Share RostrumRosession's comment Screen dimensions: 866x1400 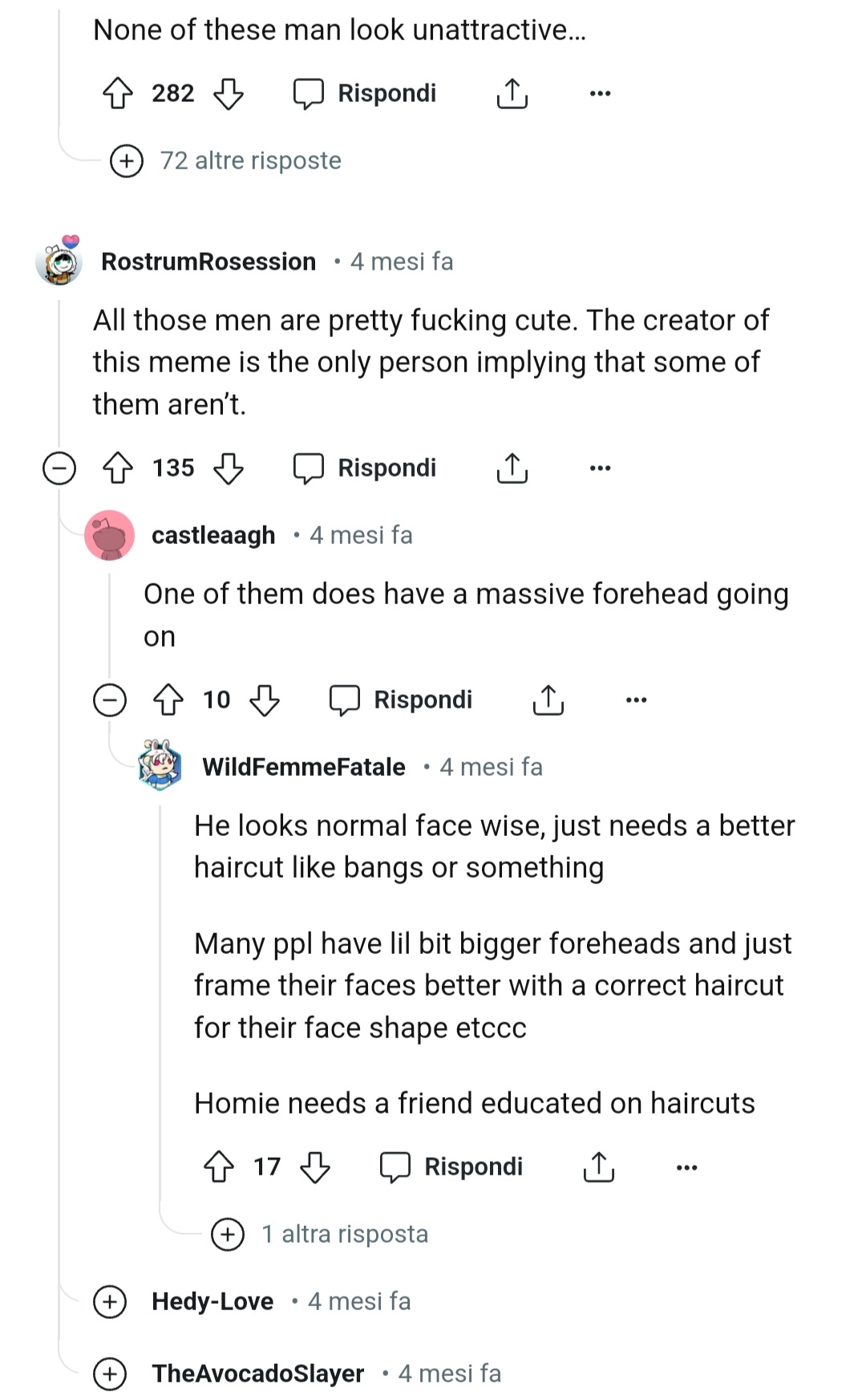[x=511, y=468]
